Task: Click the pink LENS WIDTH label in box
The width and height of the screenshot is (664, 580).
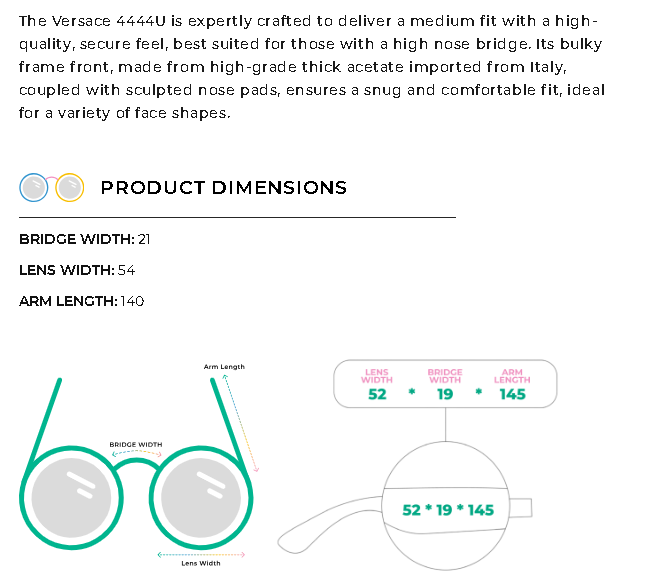Action: pos(377,376)
